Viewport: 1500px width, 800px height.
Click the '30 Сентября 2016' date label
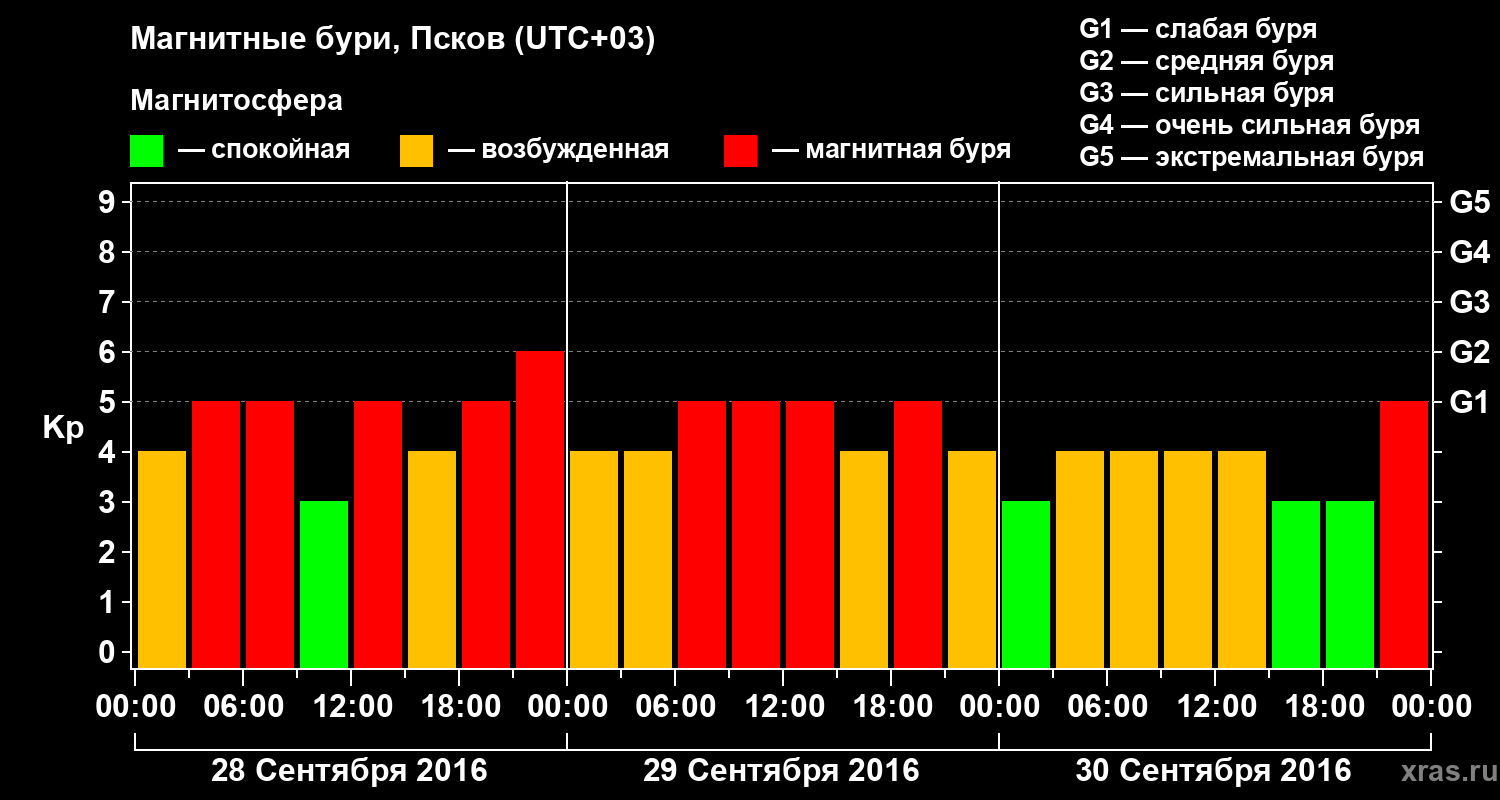[1213, 771]
